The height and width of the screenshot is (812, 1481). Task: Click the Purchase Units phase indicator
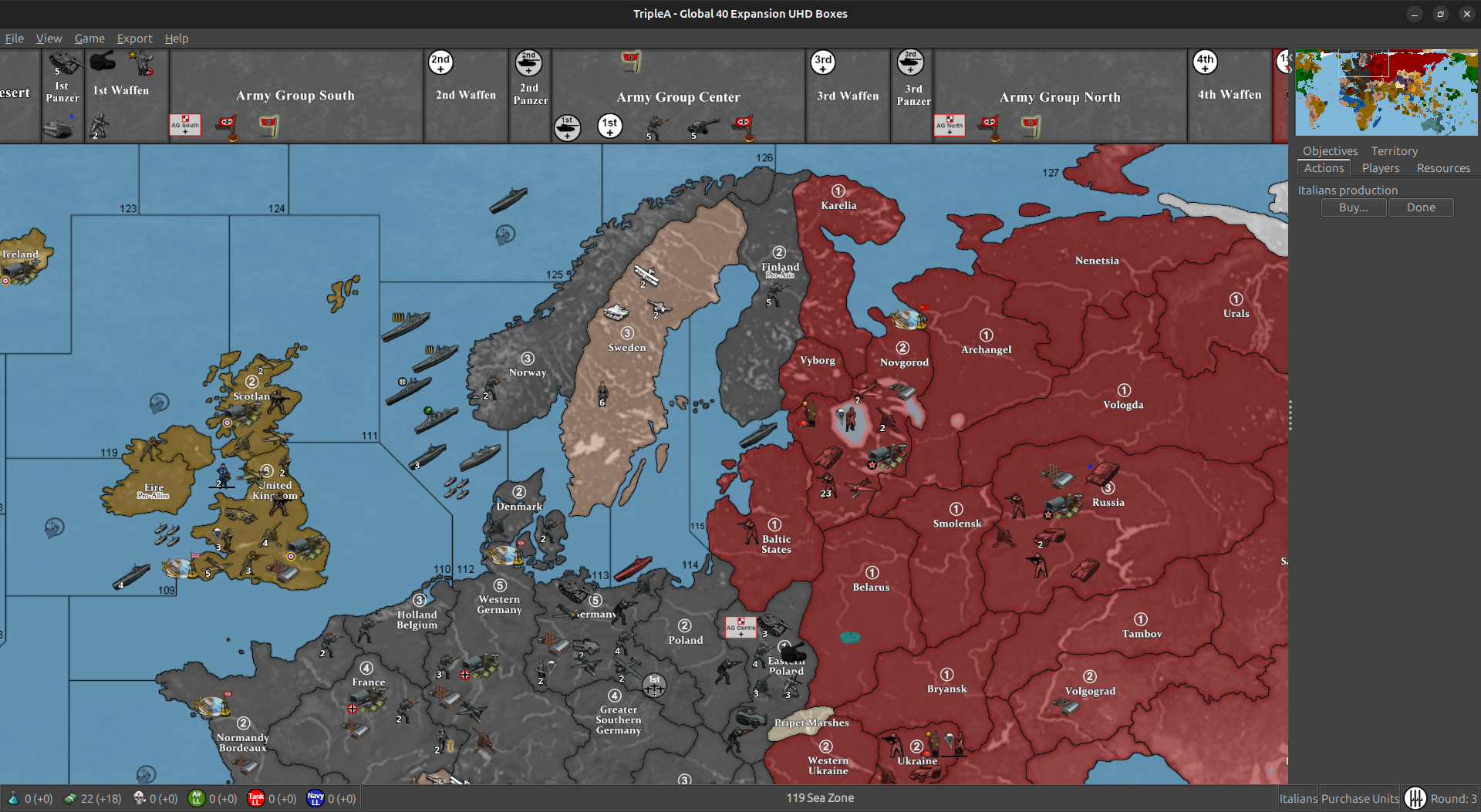click(x=1359, y=798)
